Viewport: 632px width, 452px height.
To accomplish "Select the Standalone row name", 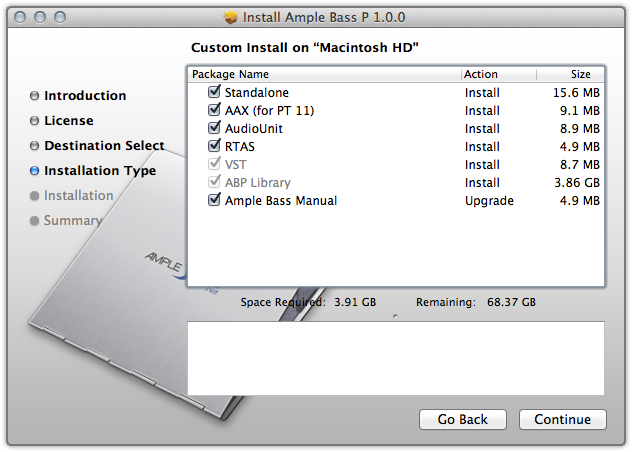I will pyautogui.click(x=257, y=93).
